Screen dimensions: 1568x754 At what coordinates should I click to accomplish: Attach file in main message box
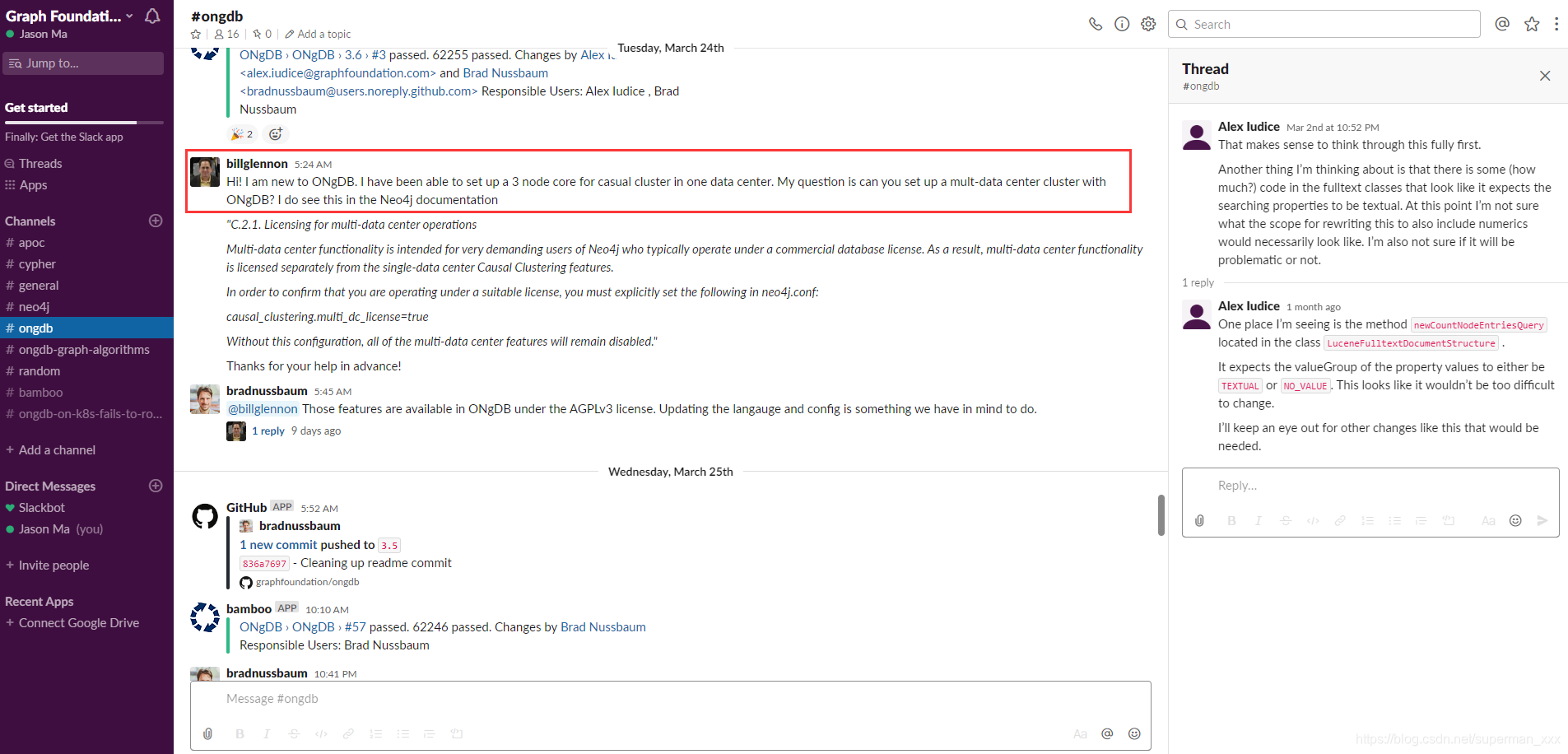(x=208, y=733)
